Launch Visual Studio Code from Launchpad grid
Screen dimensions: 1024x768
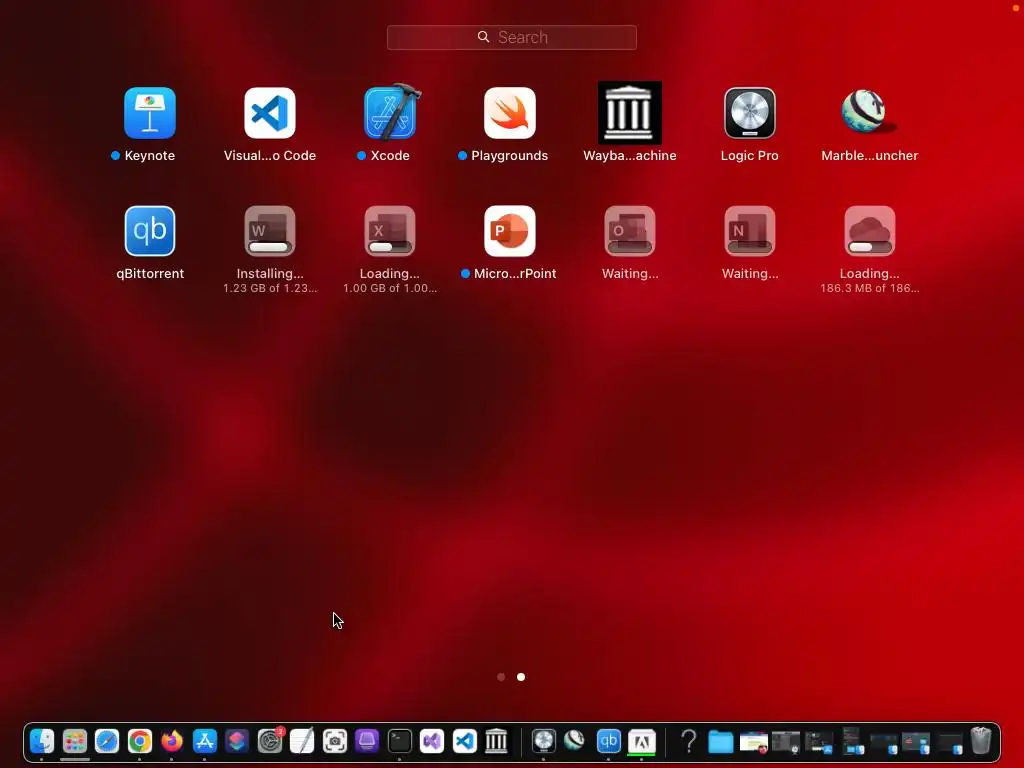point(270,113)
